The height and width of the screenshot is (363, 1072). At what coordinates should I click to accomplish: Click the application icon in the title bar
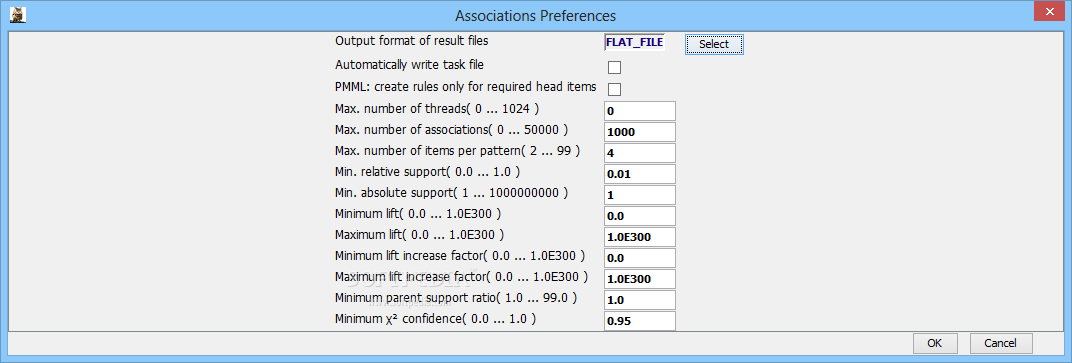click(18, 15)
